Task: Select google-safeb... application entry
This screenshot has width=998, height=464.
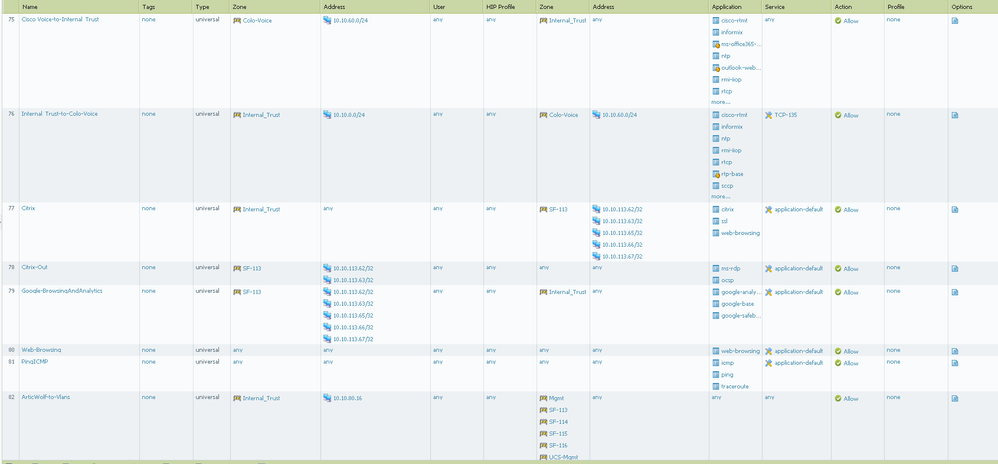Action: click(x=741, y=316)
